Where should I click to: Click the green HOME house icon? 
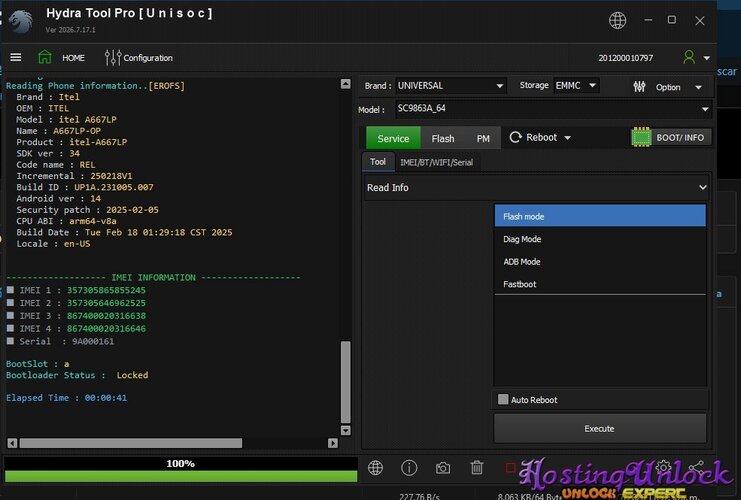pos(45,57)
